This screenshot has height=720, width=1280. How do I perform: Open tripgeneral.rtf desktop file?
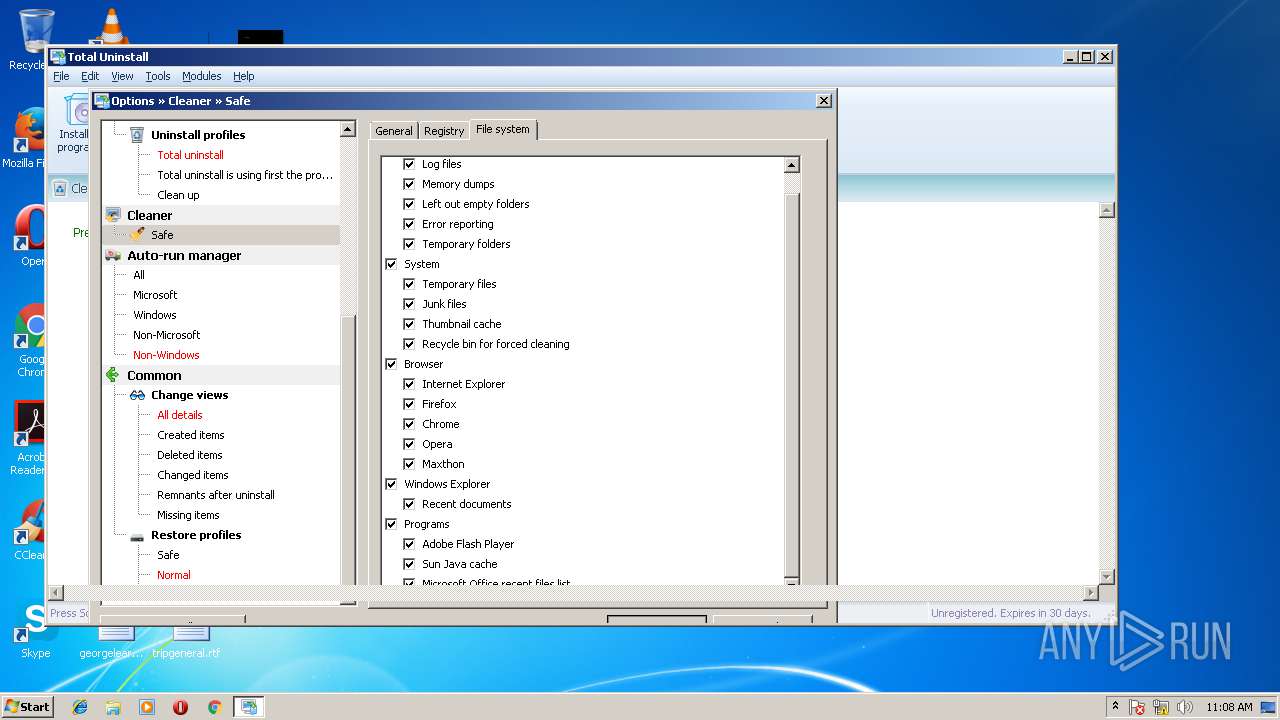[x=187, y=640]
